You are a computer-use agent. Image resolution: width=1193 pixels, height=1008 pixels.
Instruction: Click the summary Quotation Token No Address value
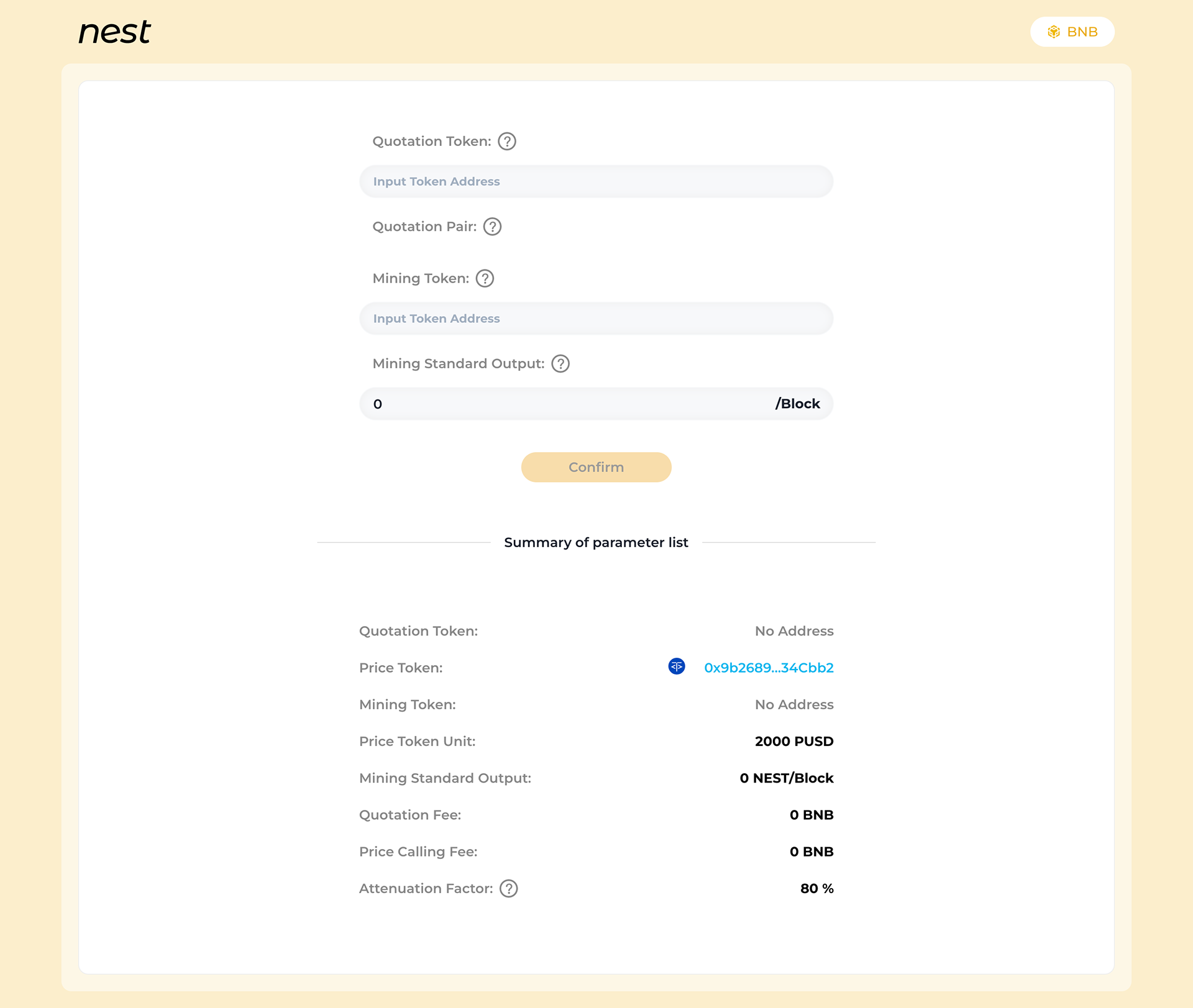(794, 631)
